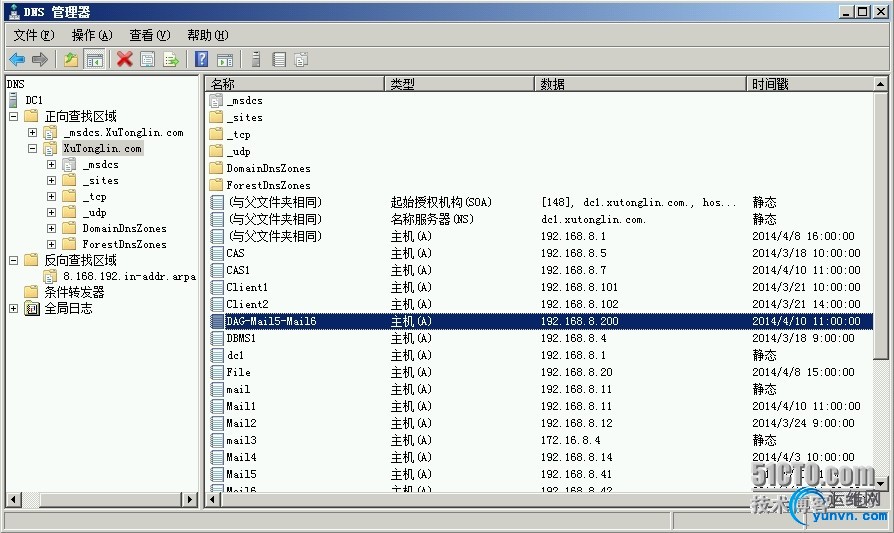Click the record icon beside Mail2
This screenshot has height=533, width=894.
point(217,423)
